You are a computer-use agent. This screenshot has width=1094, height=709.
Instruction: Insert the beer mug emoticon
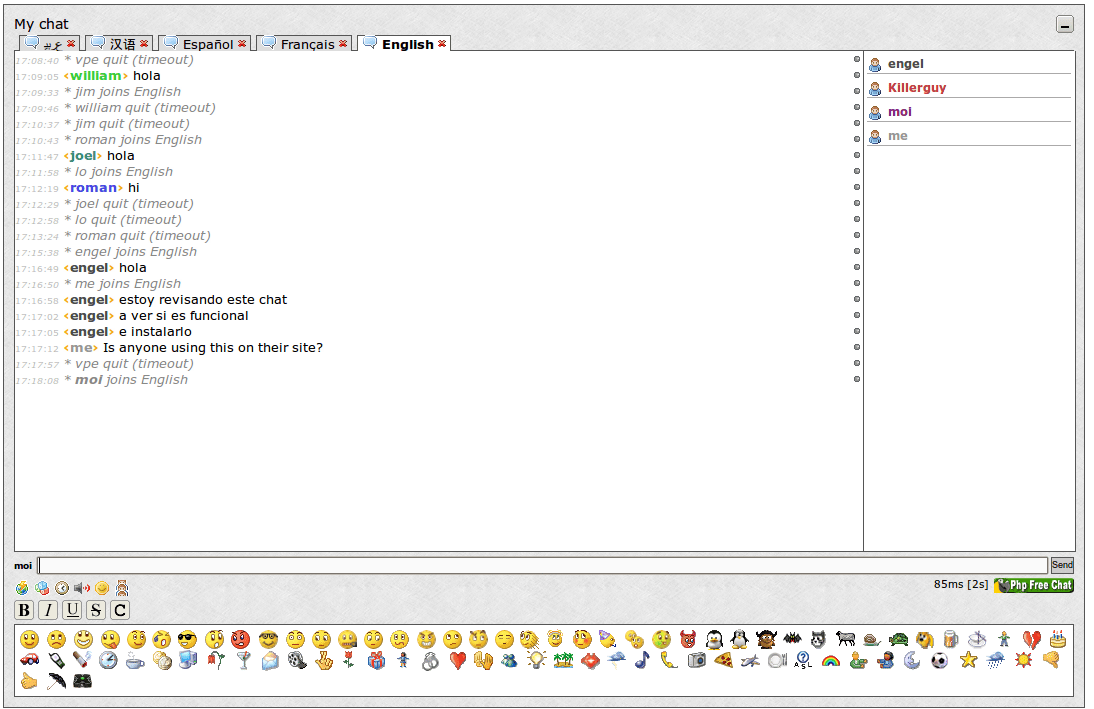tap(950, 639)
